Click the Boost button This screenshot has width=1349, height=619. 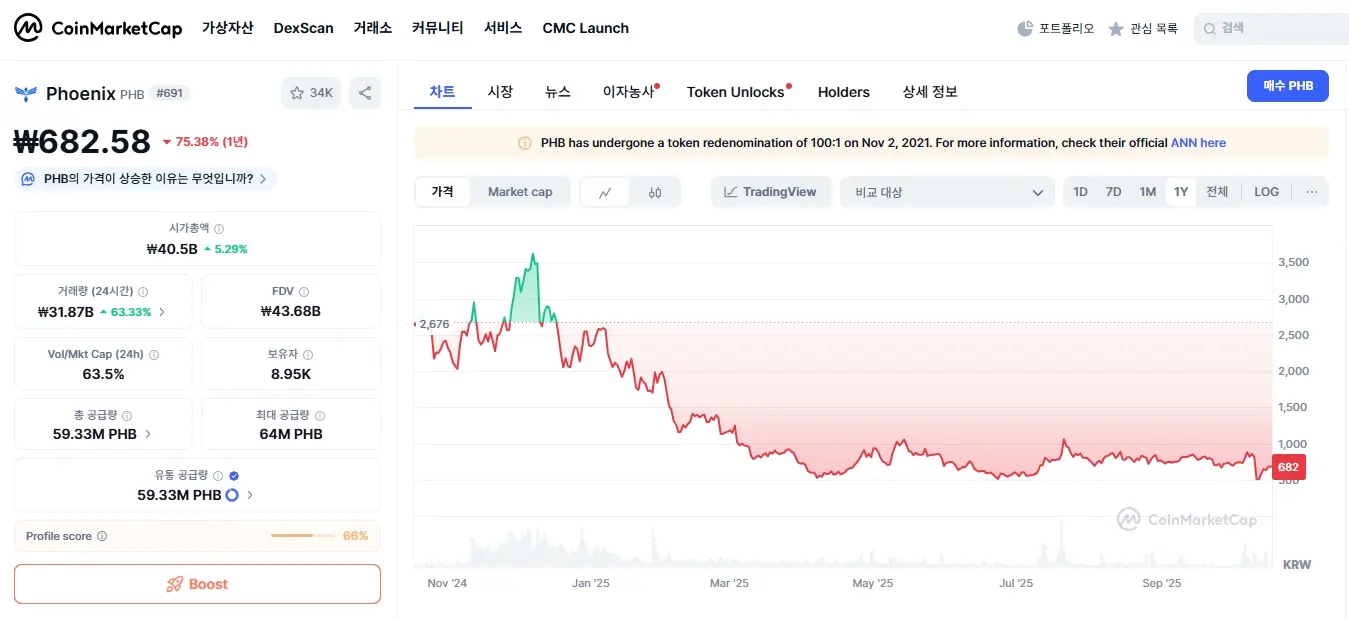[197, 584]
